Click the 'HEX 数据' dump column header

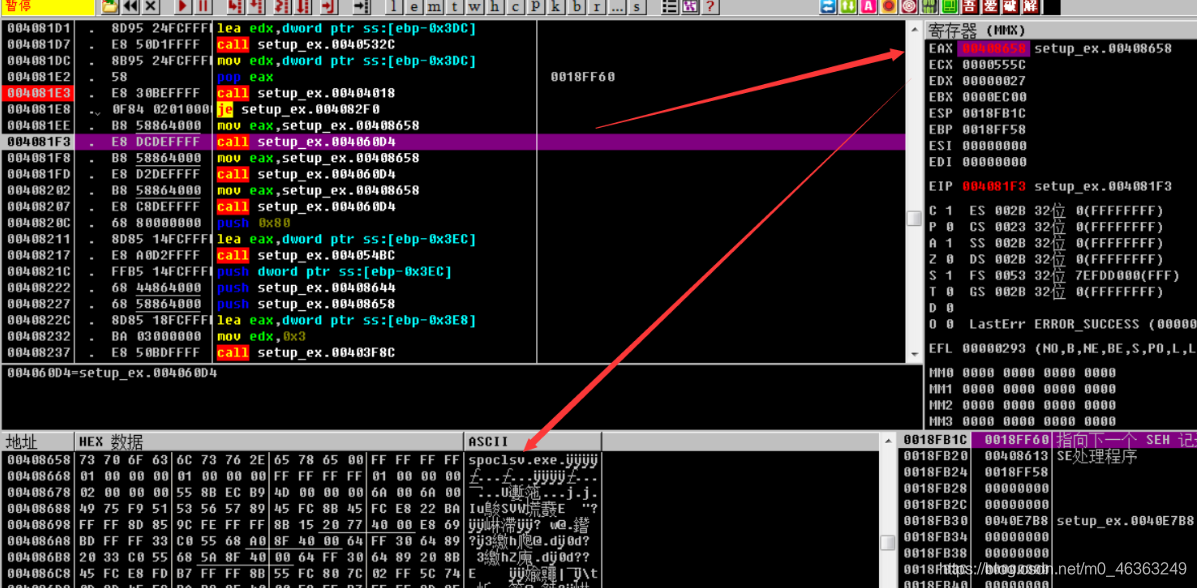(269, 441)
